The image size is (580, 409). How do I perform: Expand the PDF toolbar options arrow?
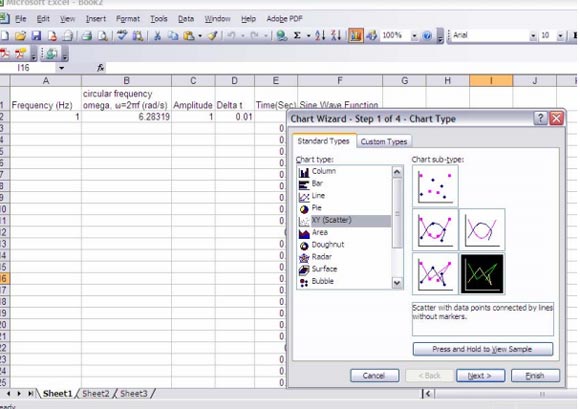click(34, 54)
